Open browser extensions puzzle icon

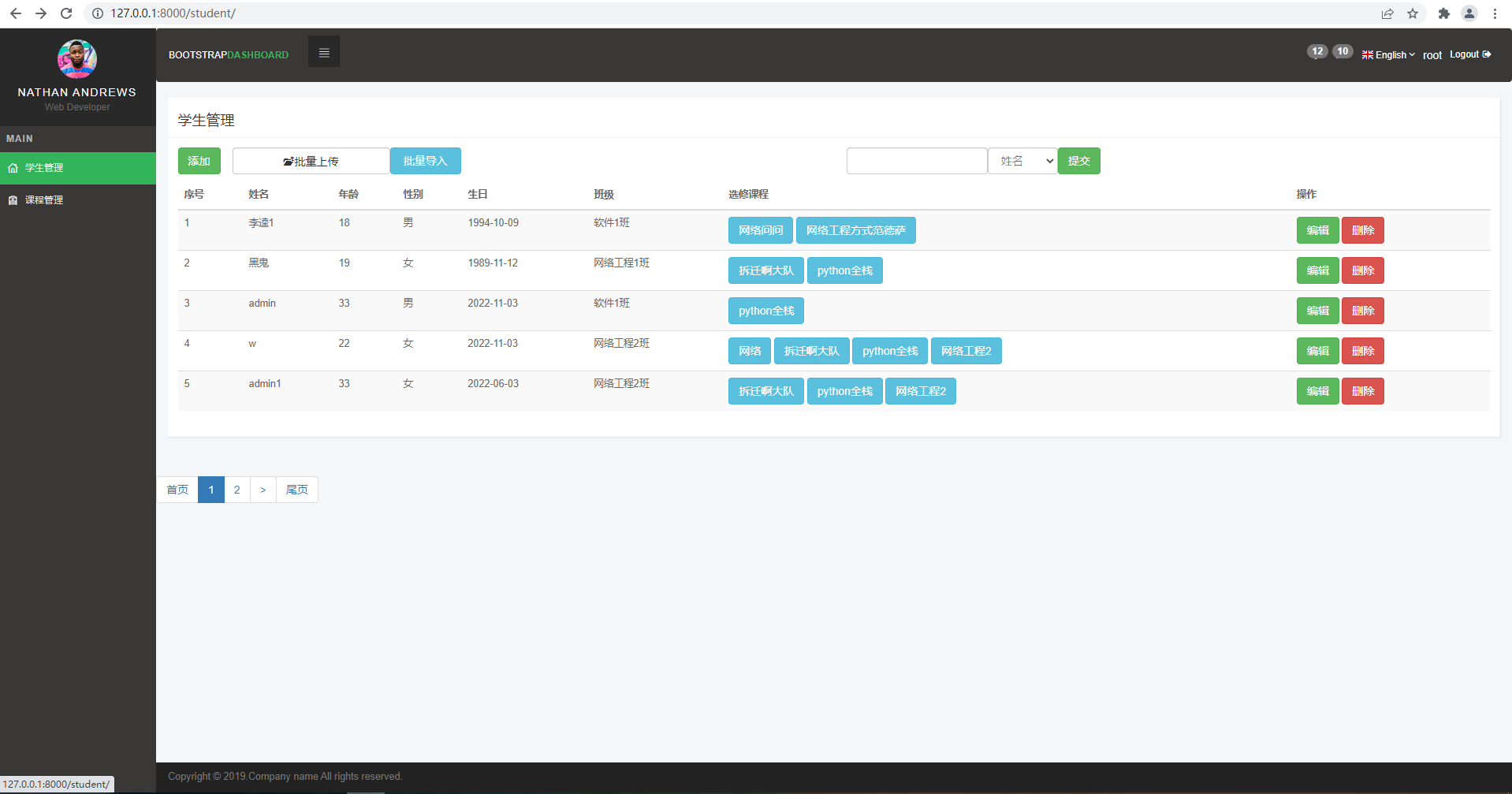[x=1444, y=13]
